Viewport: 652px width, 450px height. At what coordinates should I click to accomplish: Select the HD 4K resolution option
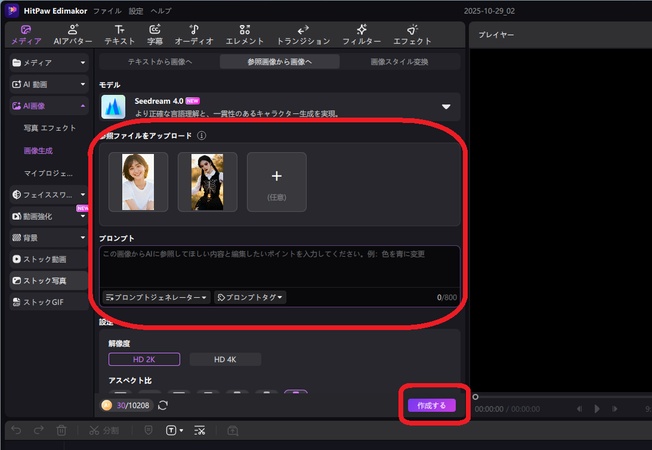coord(225,359)
